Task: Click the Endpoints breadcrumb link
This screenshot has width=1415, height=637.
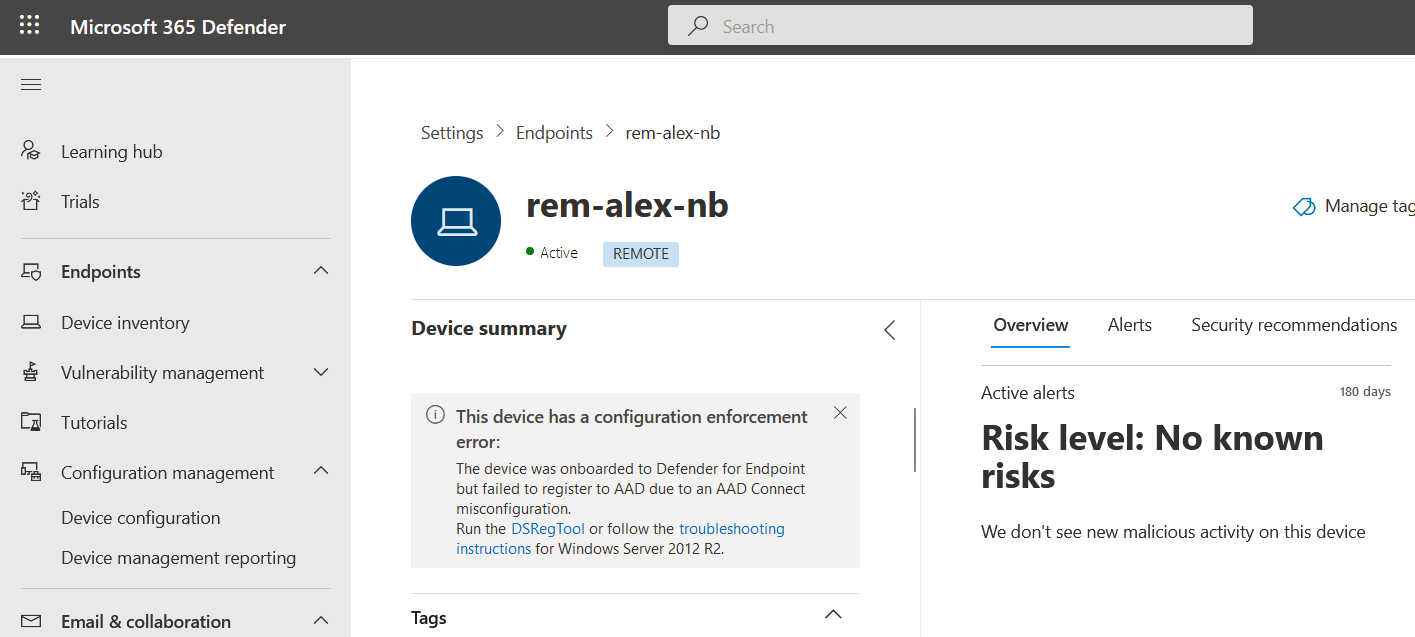Action: coord(554,133)
